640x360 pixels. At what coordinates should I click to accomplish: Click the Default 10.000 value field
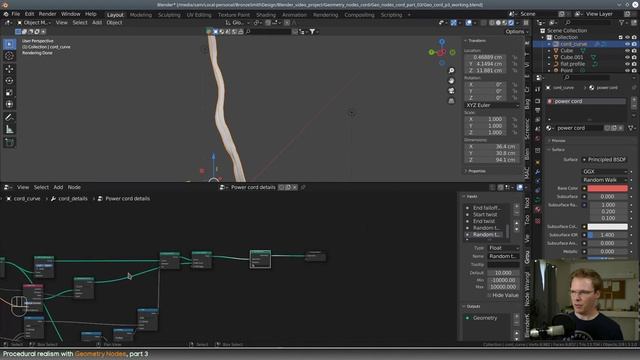tap(503, 273)
